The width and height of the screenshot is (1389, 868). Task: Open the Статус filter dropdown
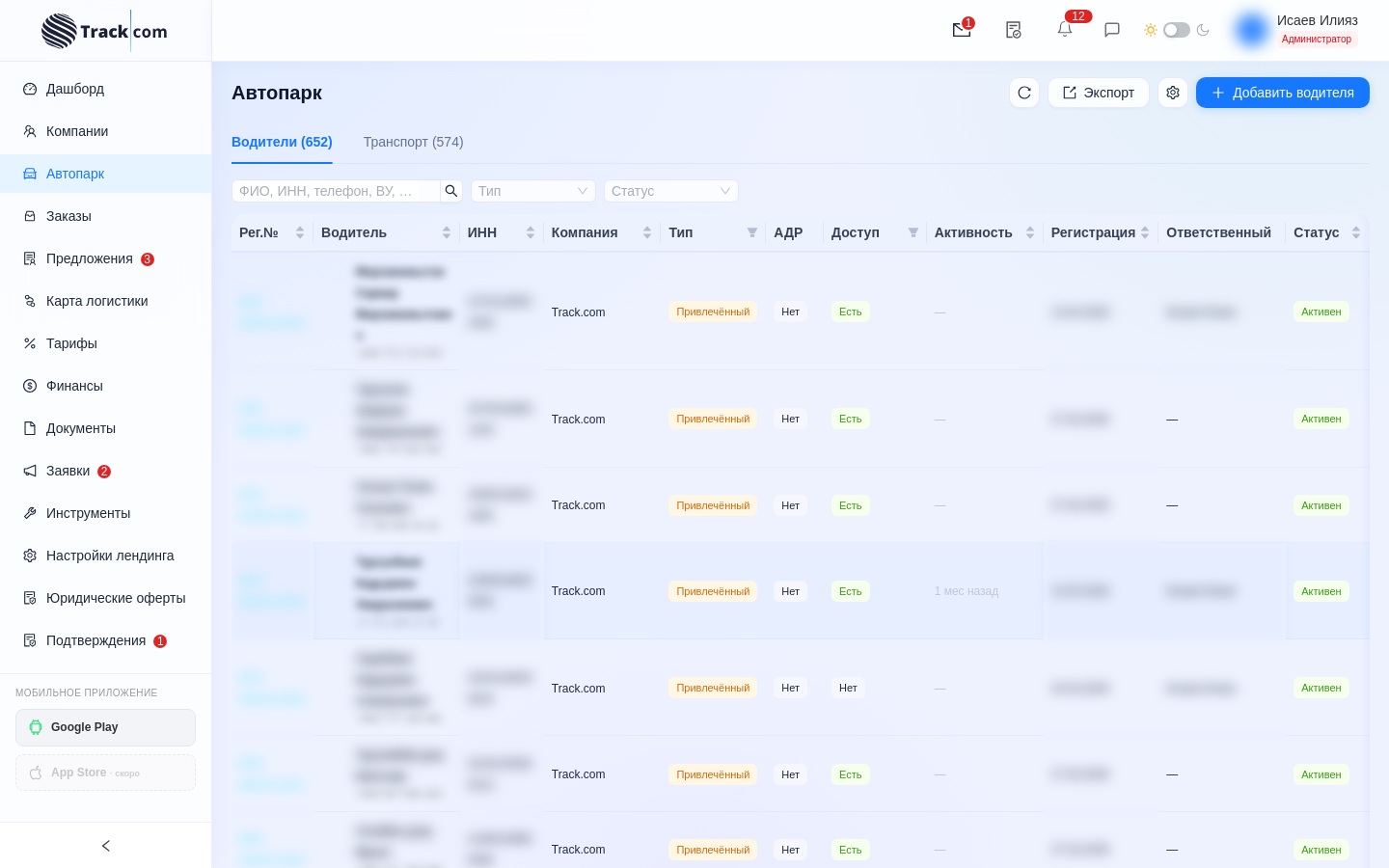coord(671,191)
